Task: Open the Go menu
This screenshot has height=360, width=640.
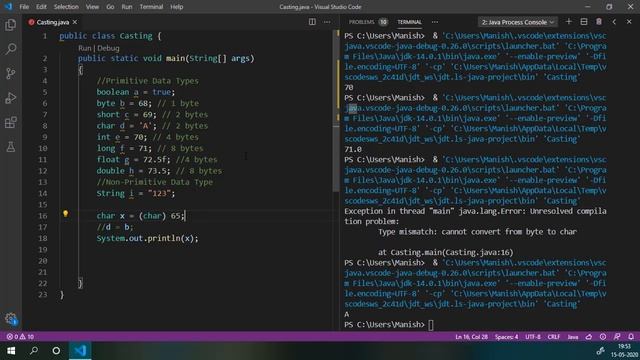Action: pyautogui.click(x=110, y=7)
